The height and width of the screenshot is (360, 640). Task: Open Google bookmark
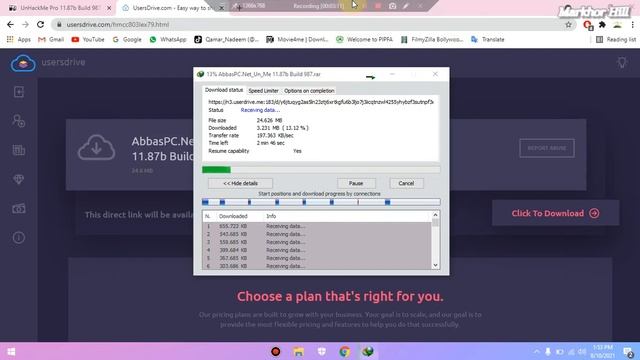coord(127,40)
